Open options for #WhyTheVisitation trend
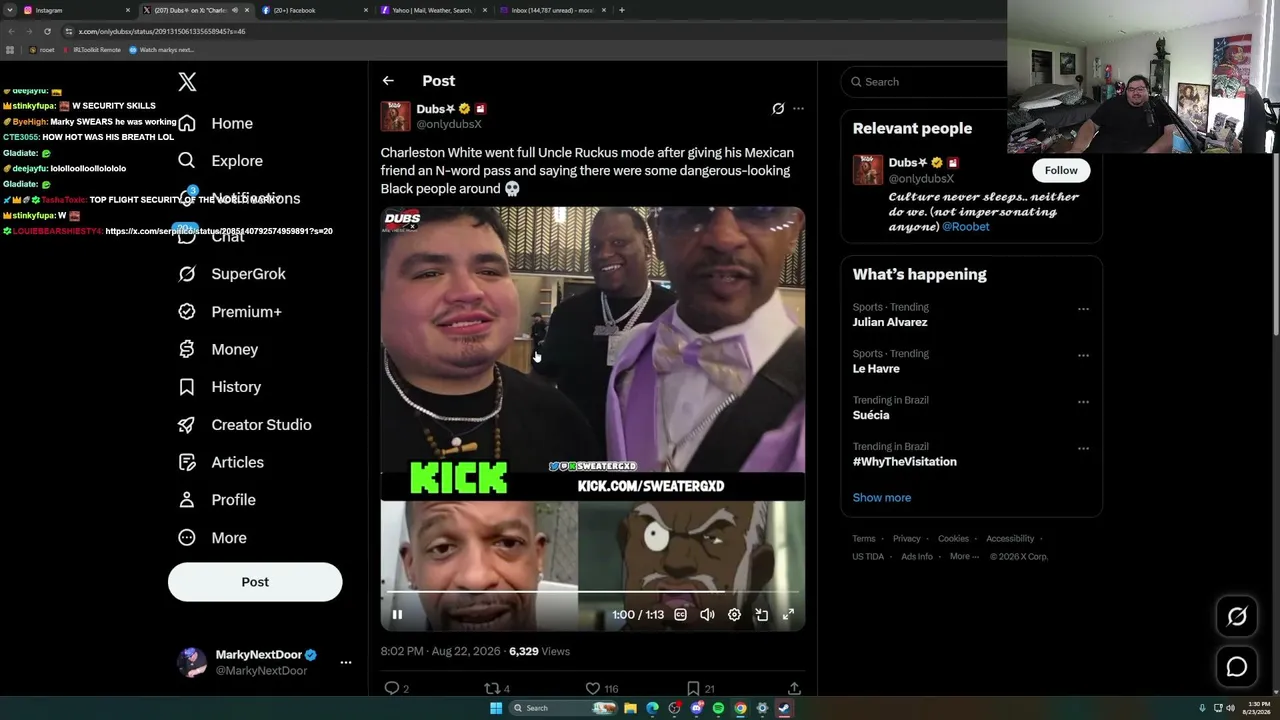This screenshot has width=1280, height=720. coord(1083,448)
